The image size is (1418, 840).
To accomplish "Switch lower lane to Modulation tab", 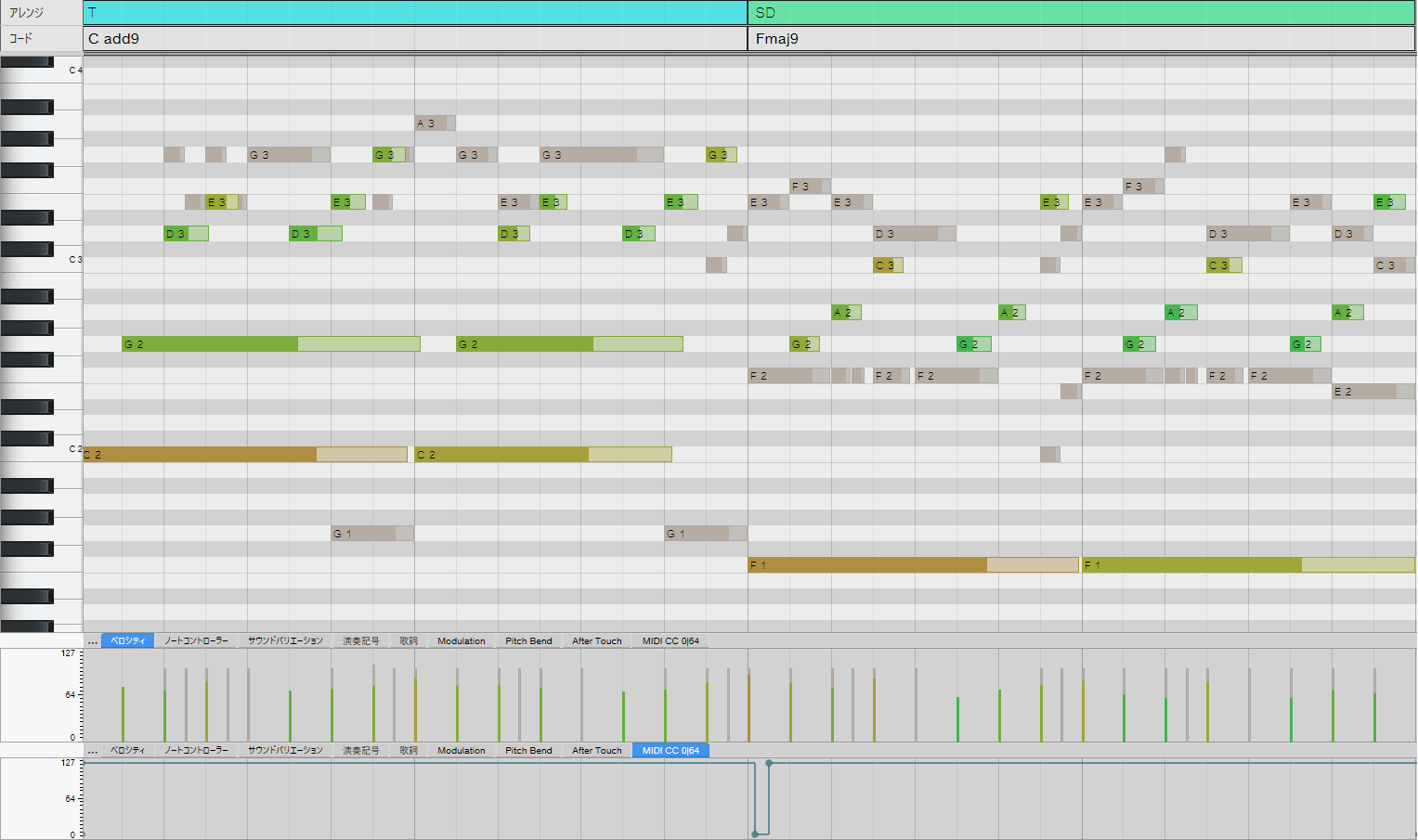I will [x=462, y=750].
